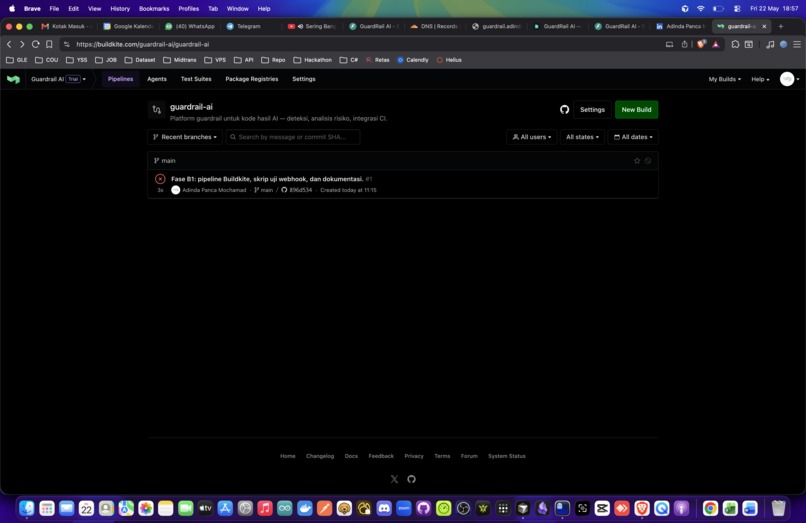Screen dimensions: 806x523
Task: Go forward in browser history
Action: click(x=22, y=44)
